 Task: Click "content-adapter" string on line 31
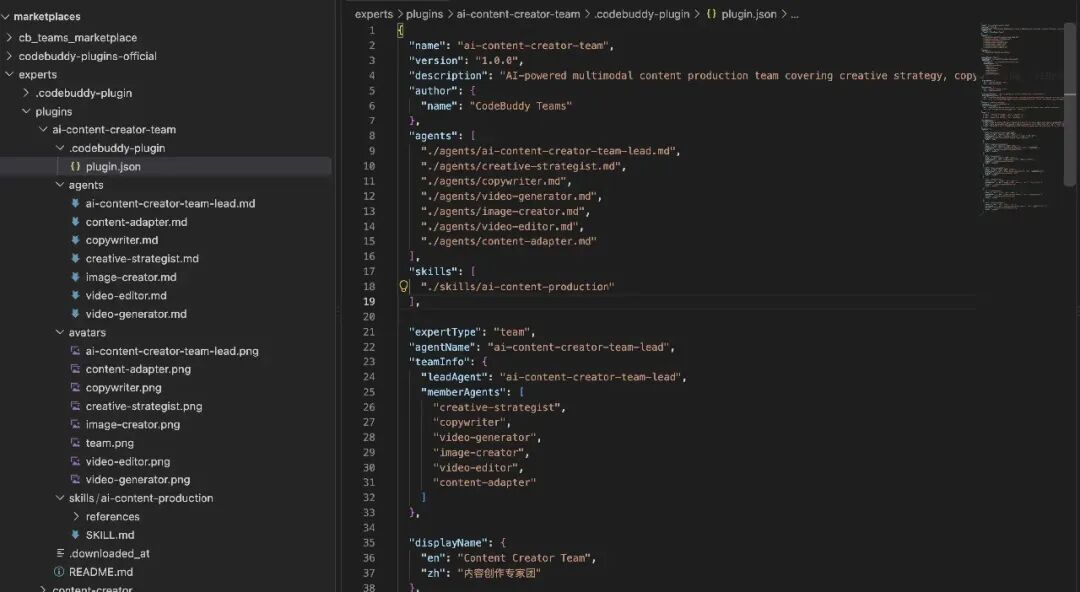pos(484,482)
